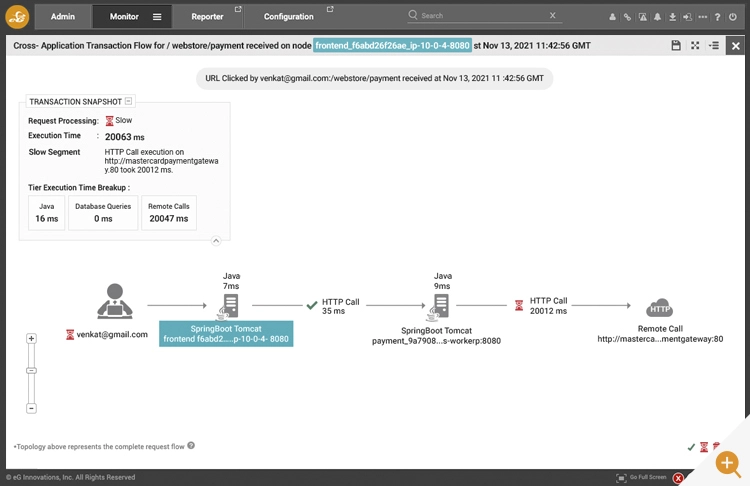Click the HTTP Call 20012 ms label
Viewport: 750px width, 486px height.
click(x=548, y=306)
